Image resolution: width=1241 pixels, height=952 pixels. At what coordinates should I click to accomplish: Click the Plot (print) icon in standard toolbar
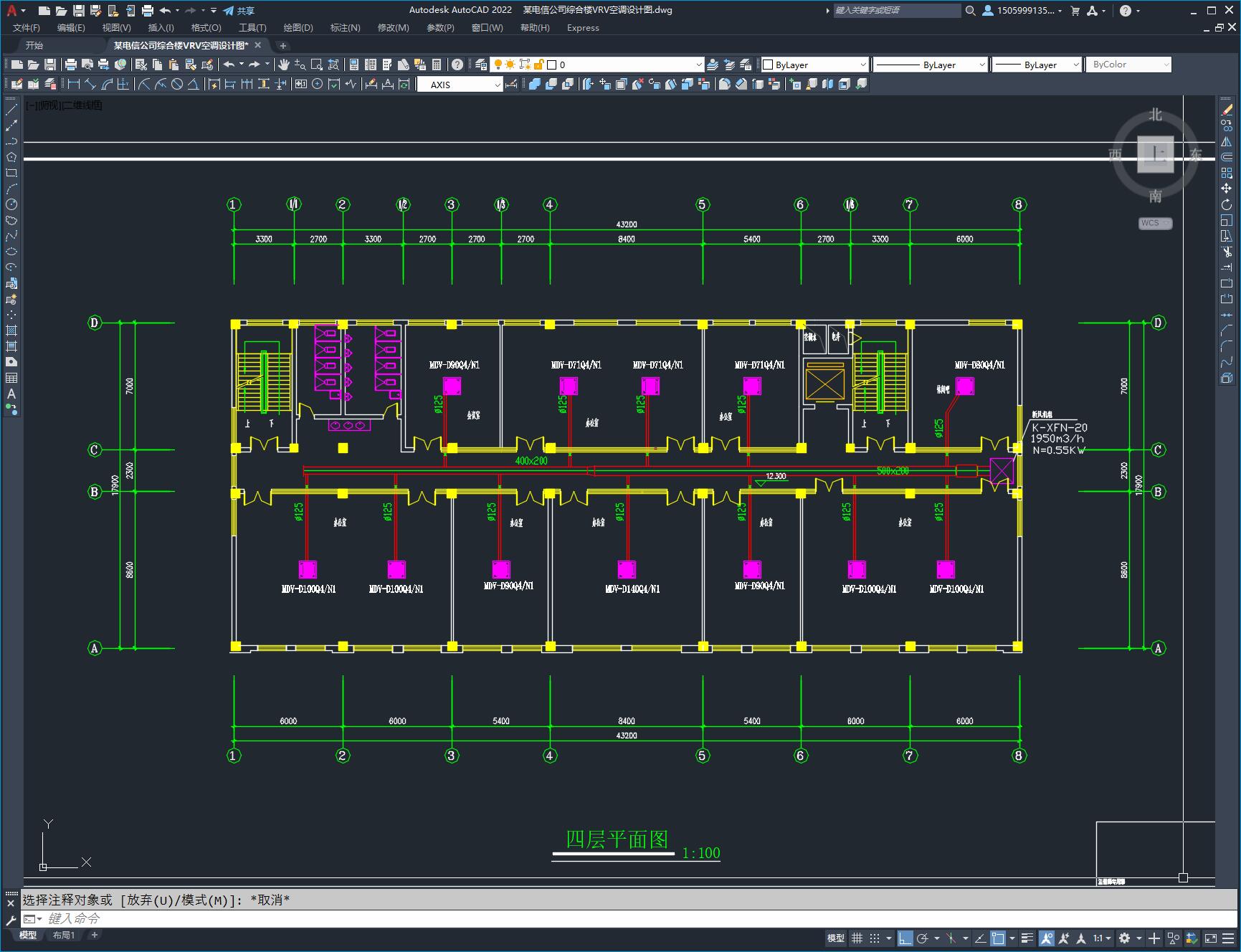point(71,65)
